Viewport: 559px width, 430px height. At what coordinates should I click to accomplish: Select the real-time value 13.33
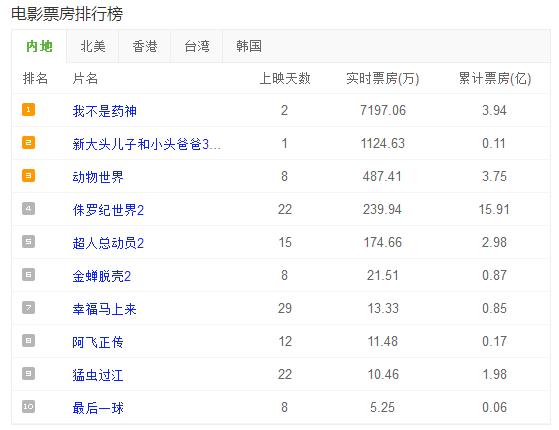(383, 308)
